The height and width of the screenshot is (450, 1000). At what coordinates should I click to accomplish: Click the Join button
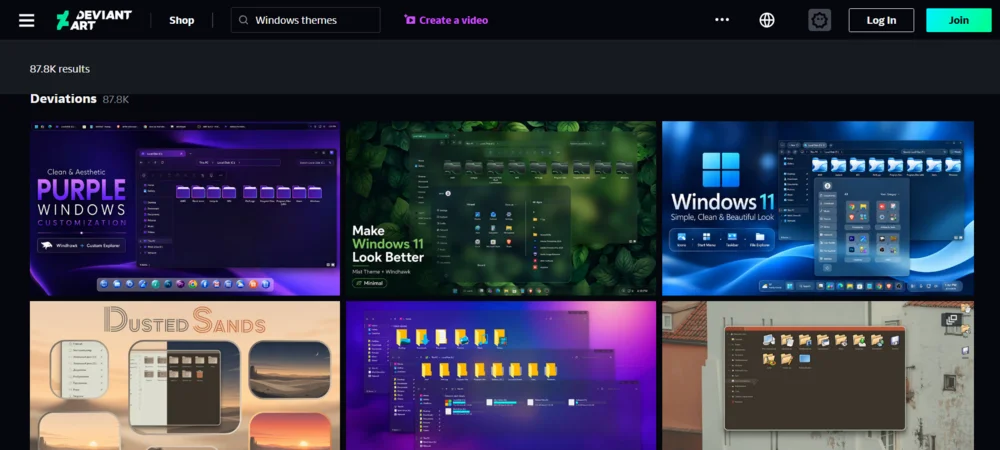[x=959, y=20]
